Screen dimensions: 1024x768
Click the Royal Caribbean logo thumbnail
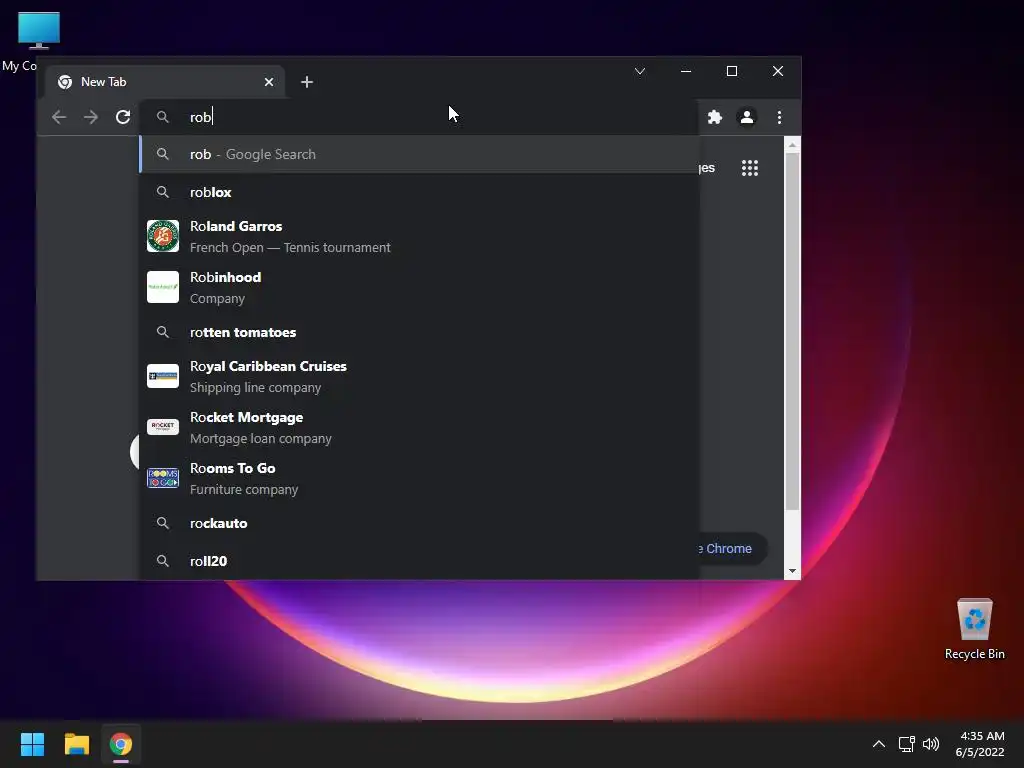click(x=163, y=376)
